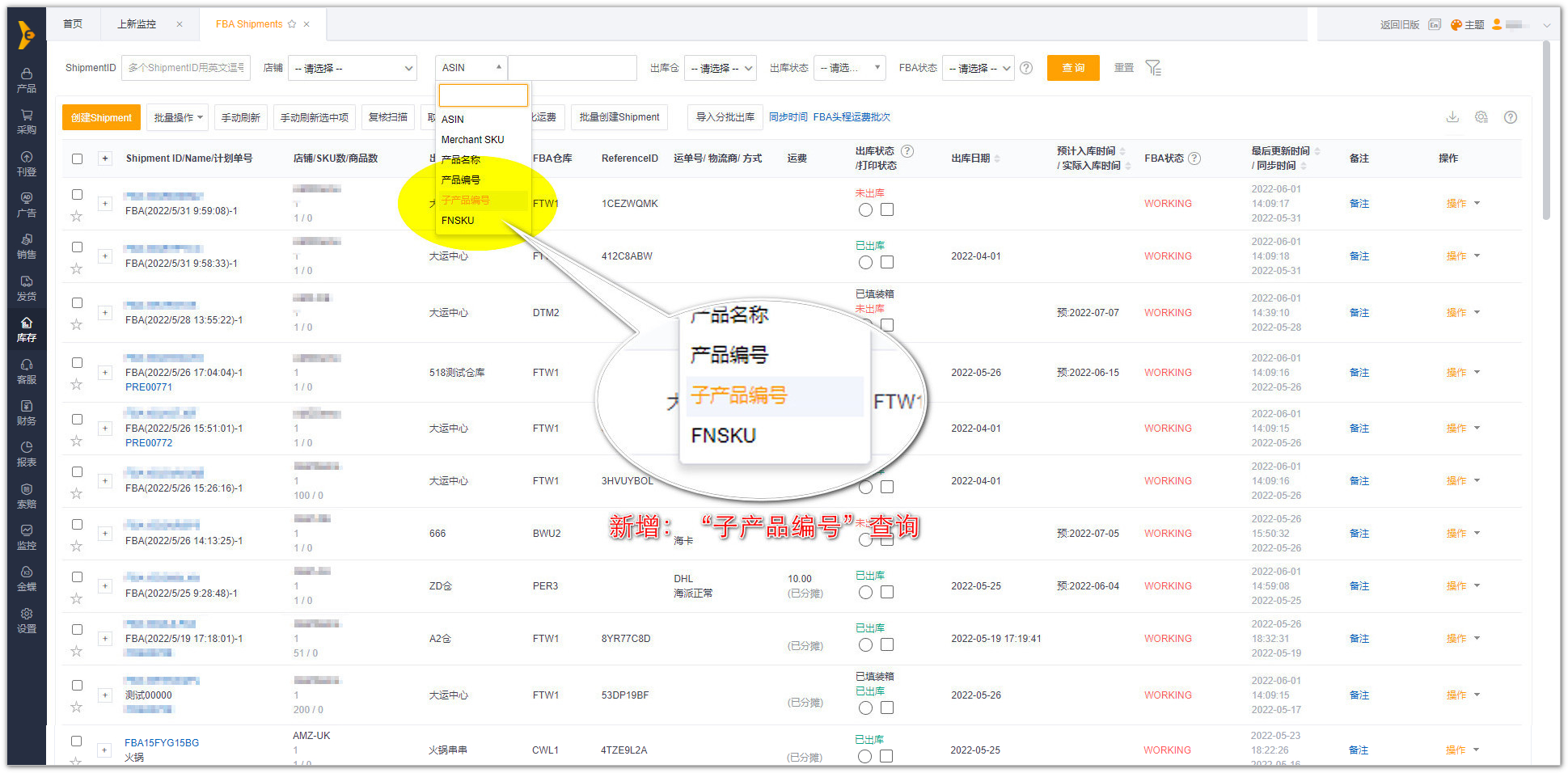The width and height of the screenshot is (1568, 773).
Task: Choose ASIN from the dropdown list
Action: pyautogui.click(x=484, y=120)
